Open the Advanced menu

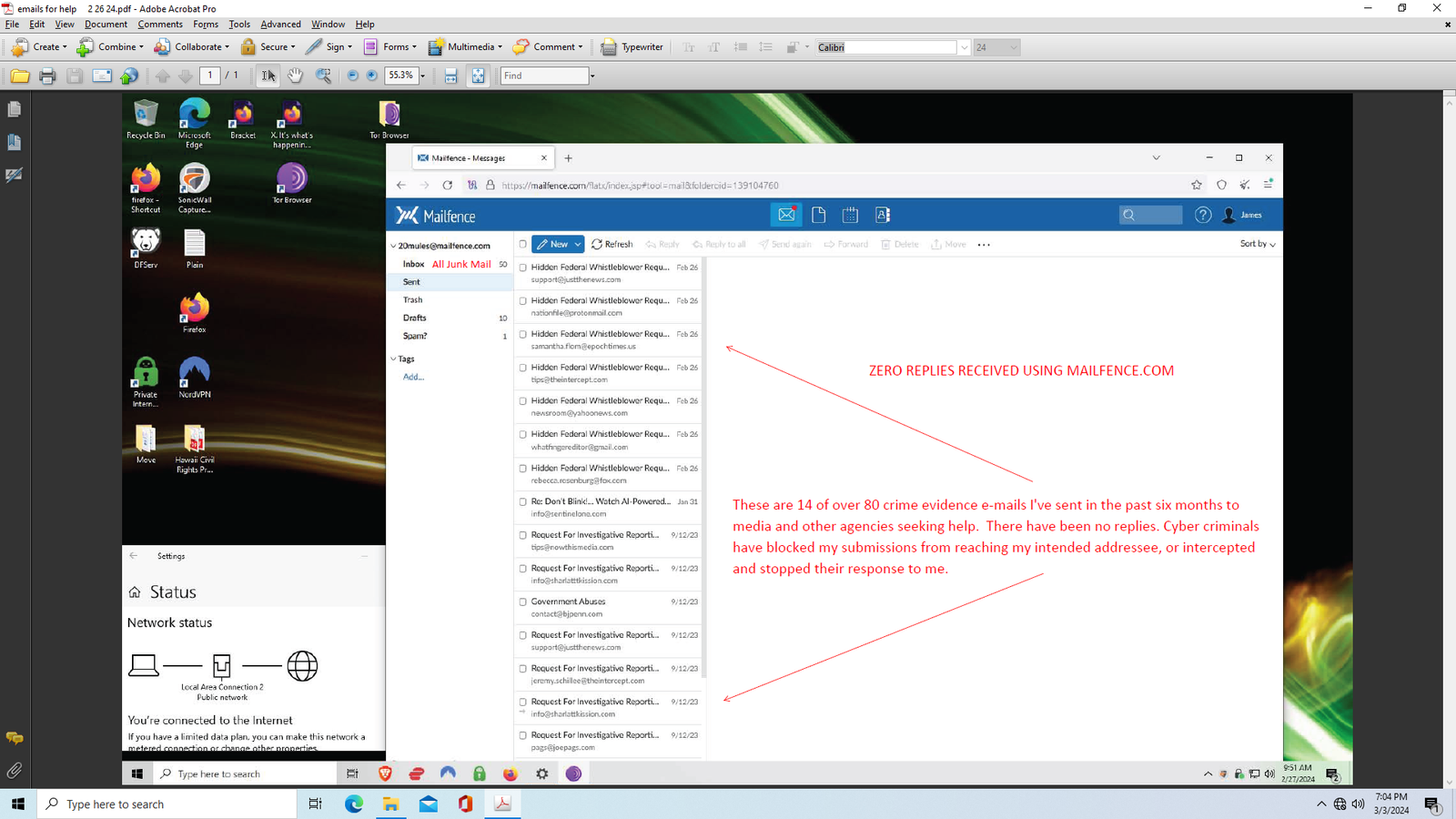click(x=280, y=25)
